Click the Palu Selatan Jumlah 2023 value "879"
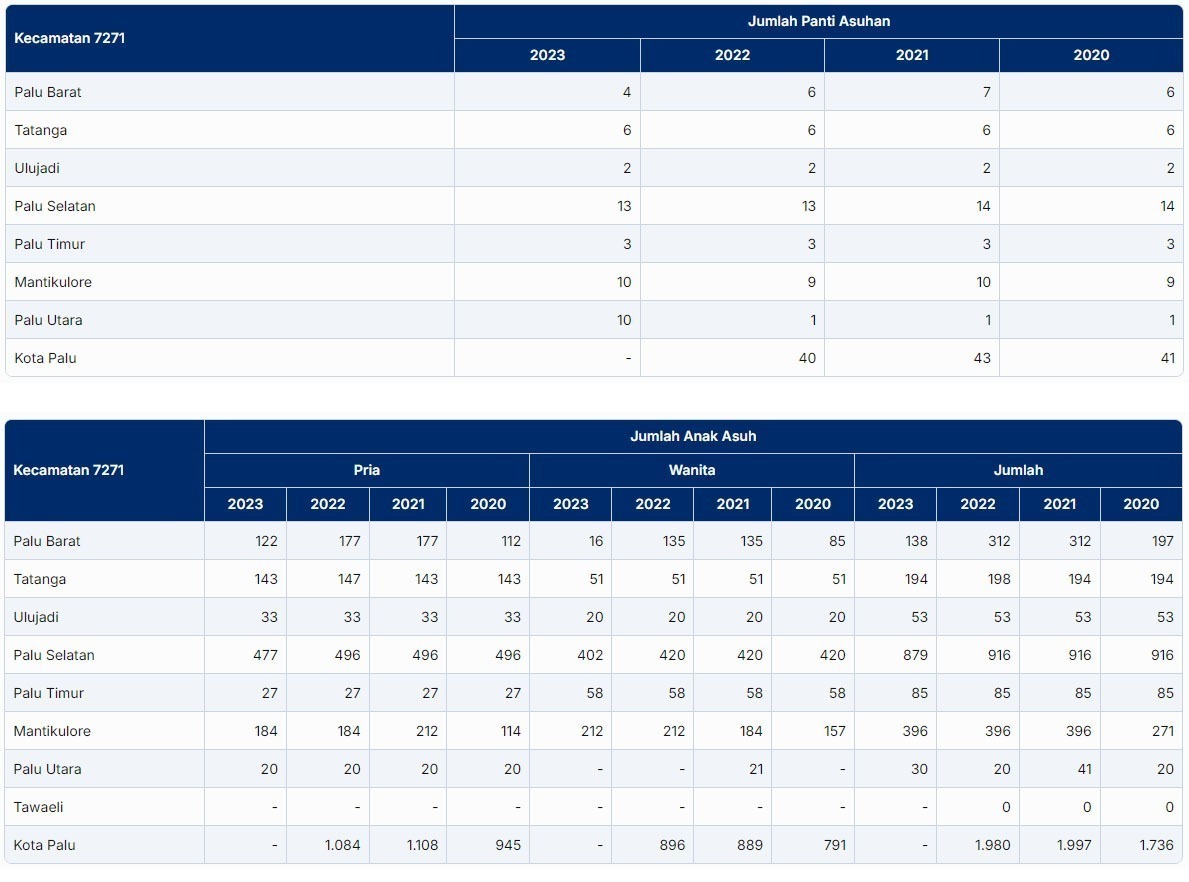 coord(915,655)
